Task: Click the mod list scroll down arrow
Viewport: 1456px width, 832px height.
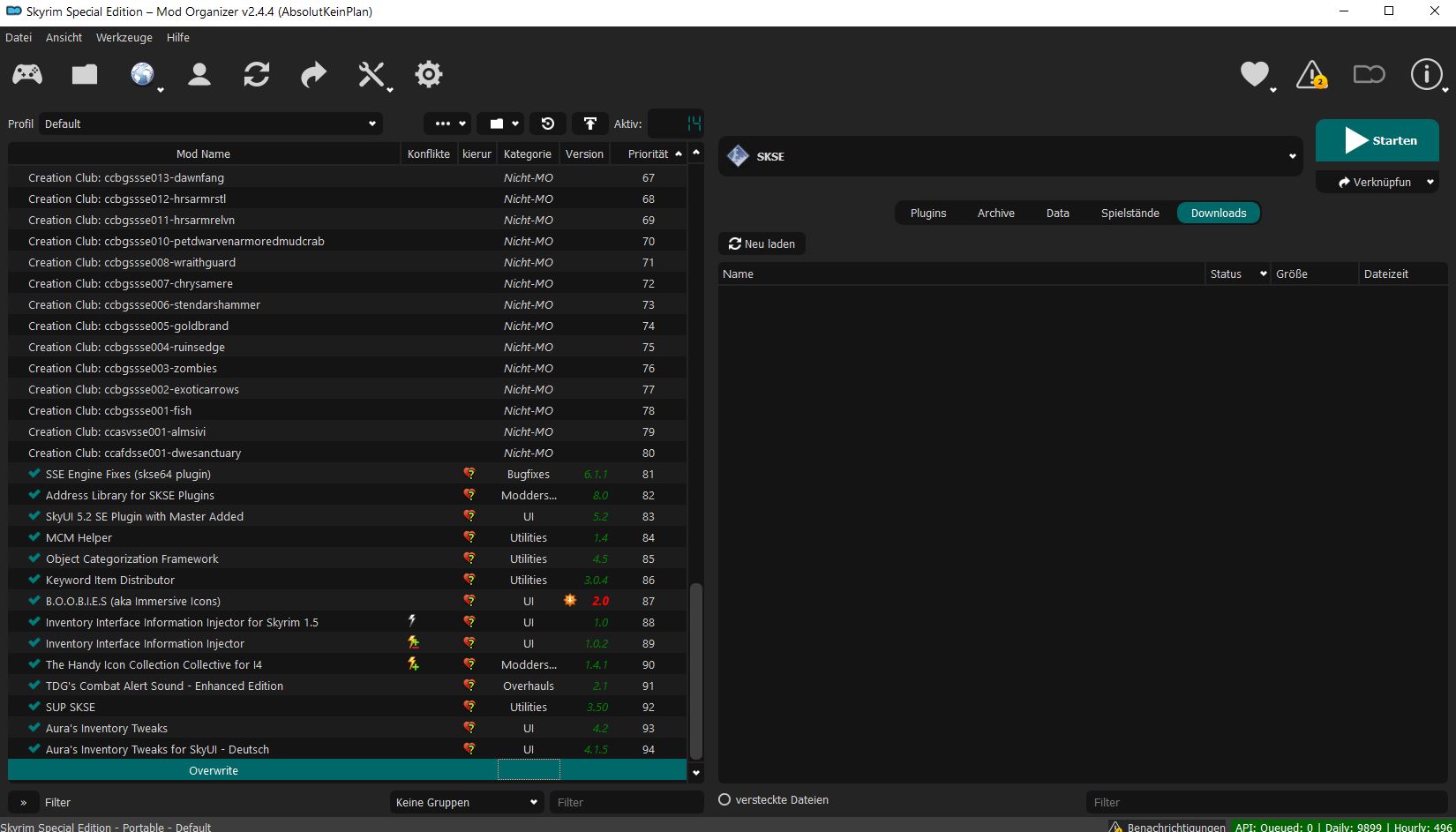Action: coord(696,773)
